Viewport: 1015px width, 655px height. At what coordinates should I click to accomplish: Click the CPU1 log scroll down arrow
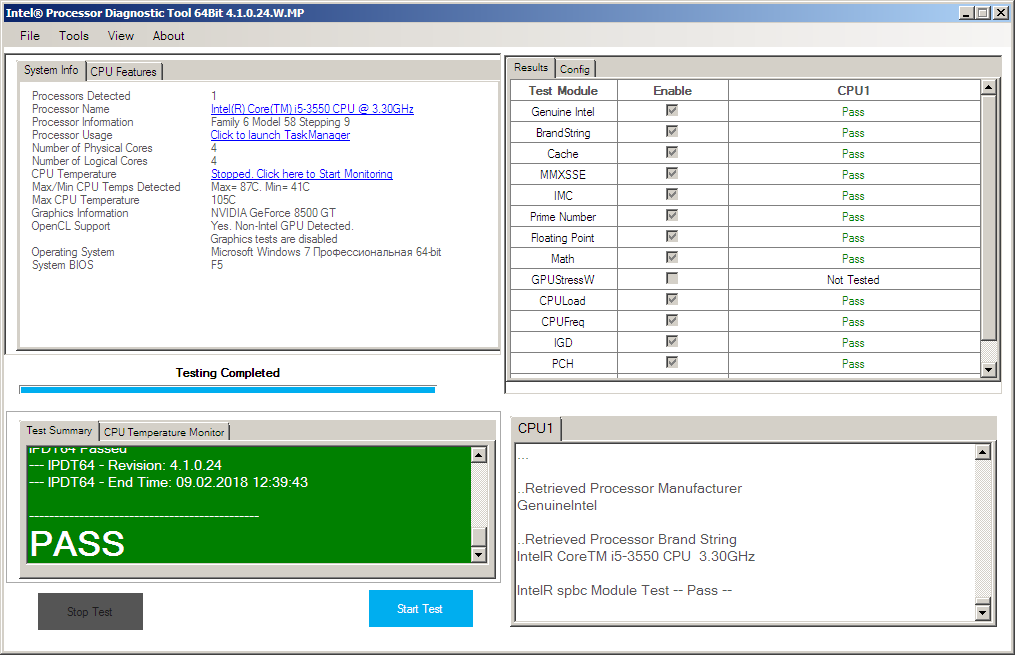click(x=983, y=612)
